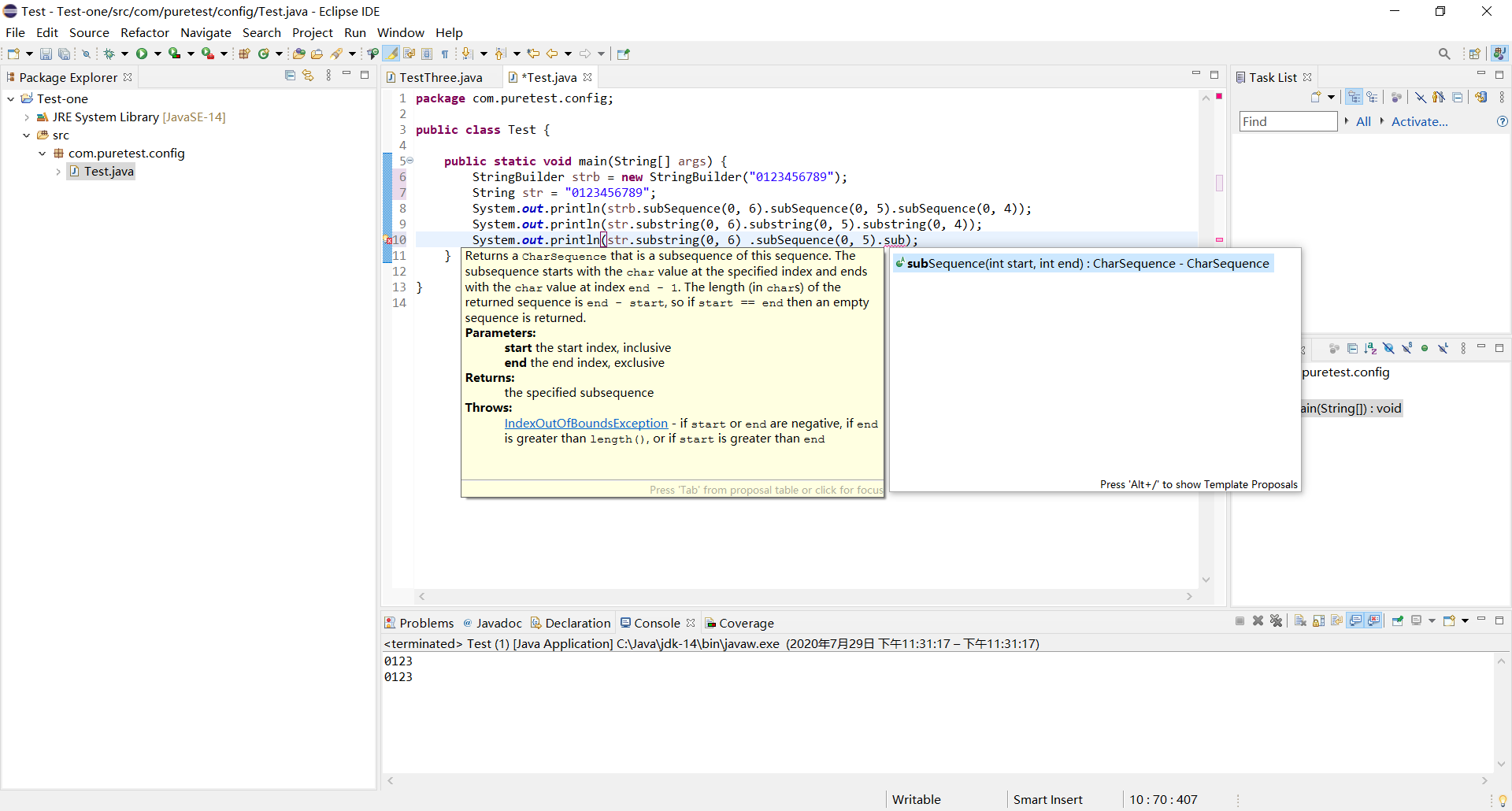Image resolution: width=1512 pixels, height=811 pixels.
Task: Run the program with the green Run button
Action: [142, 54]
